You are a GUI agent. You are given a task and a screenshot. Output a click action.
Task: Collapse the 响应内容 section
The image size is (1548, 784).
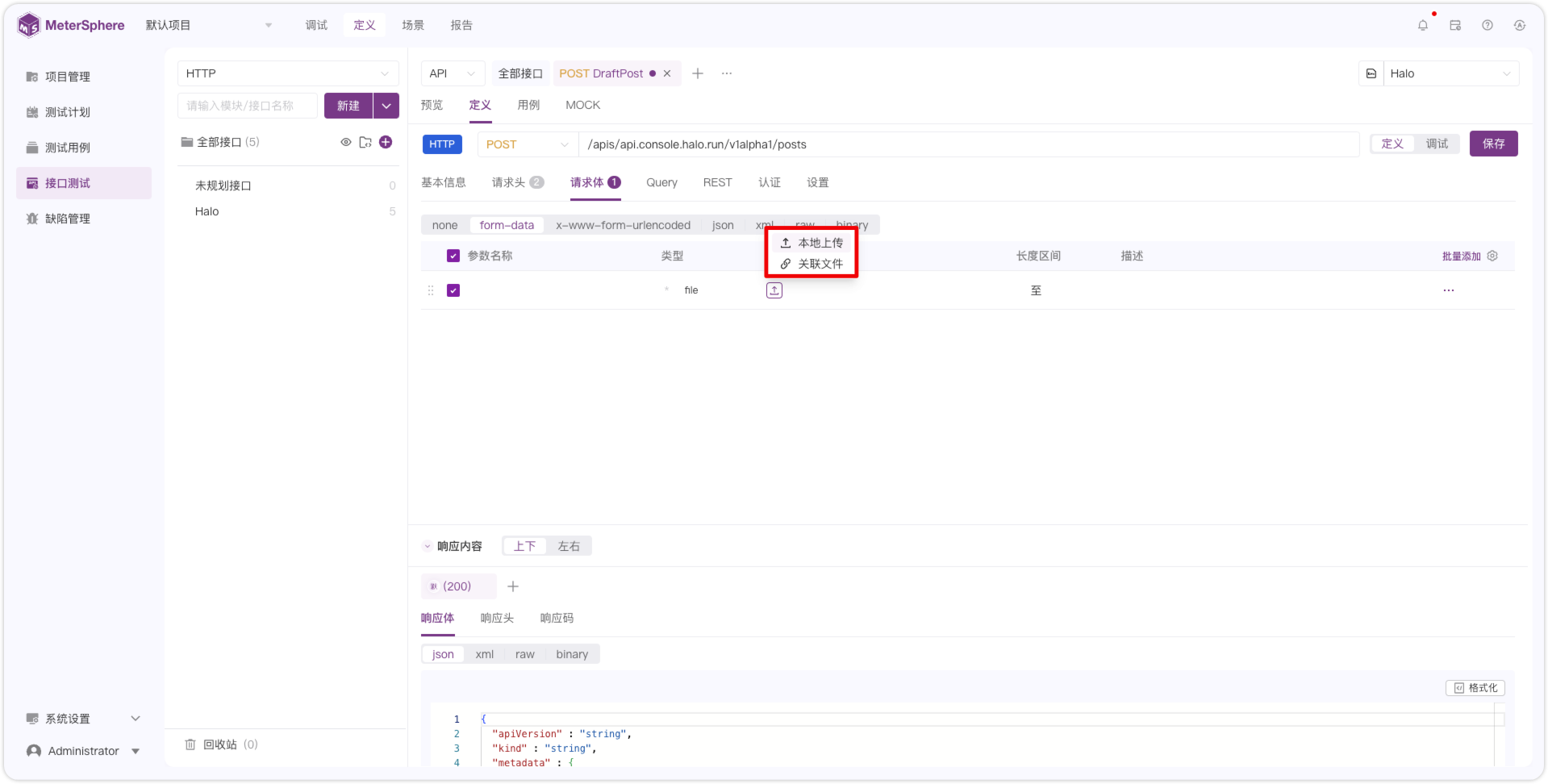[428, 546]
